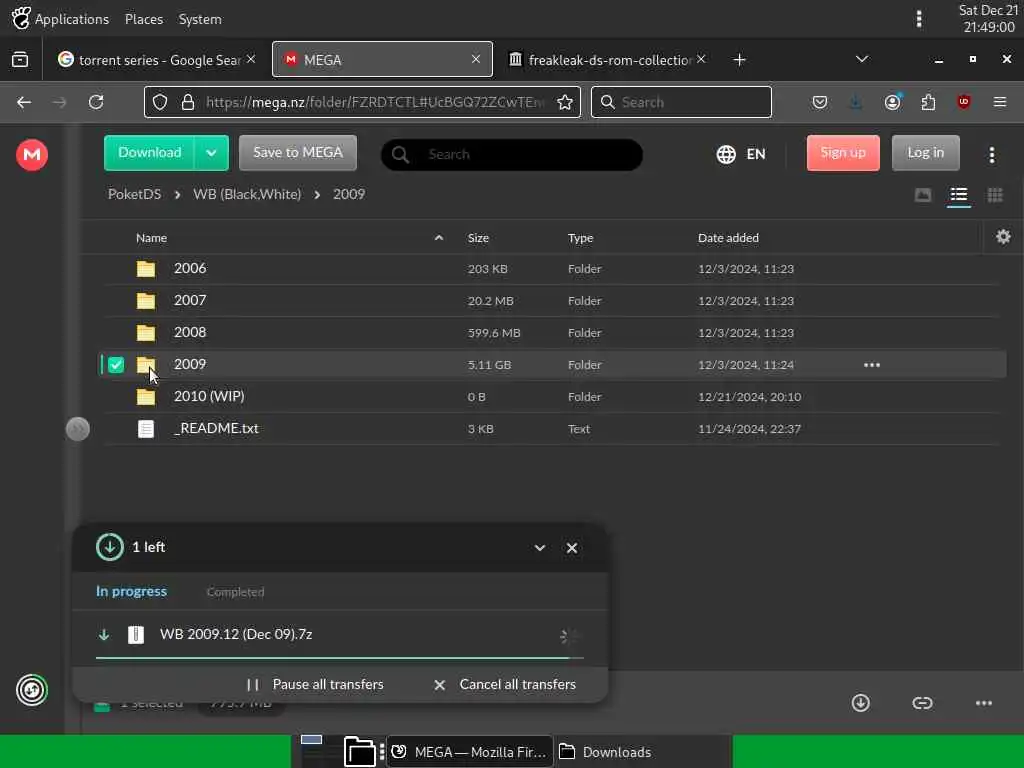The width and height of the screenshot is (1024, 768).
Task: Open the top panel three-dot system menu
Action: (x=919, y=19)
